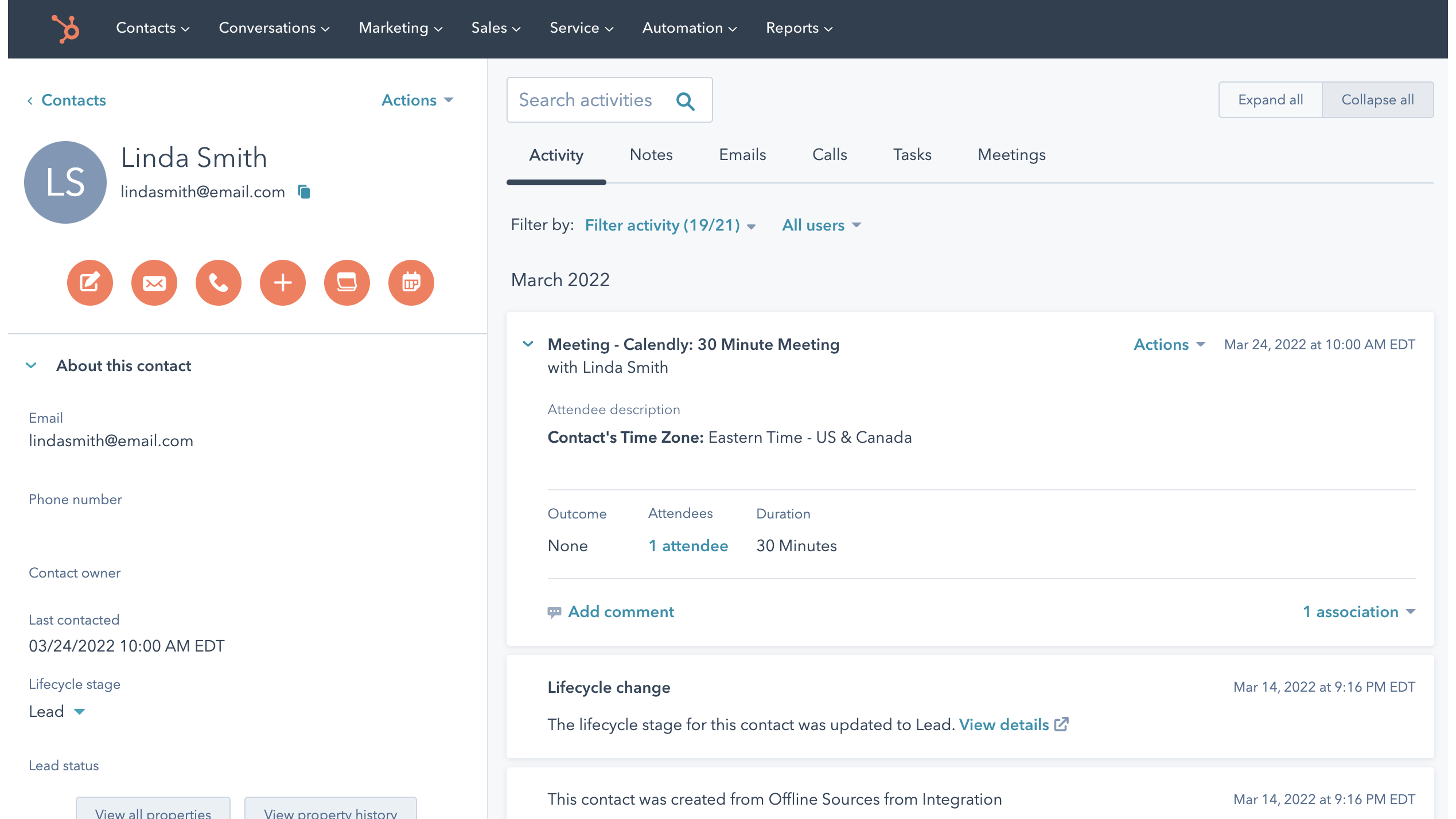The image size is (1456, 819).
Task: Click the HubSpot sprocket logo
Action: [66, 28]
